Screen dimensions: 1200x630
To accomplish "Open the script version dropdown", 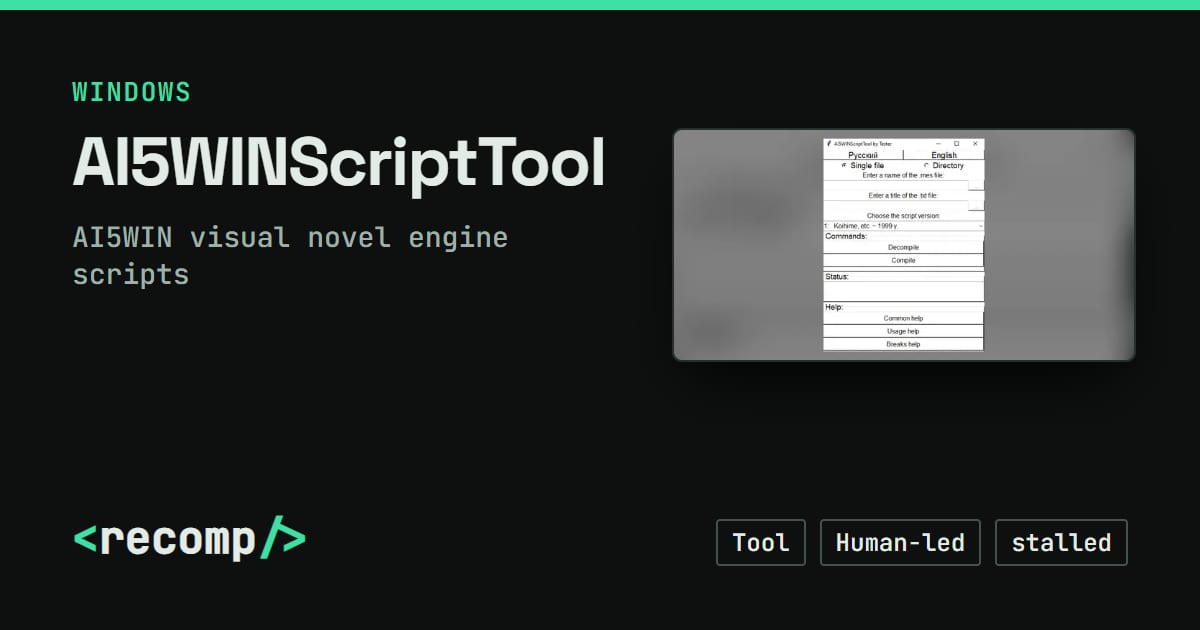I will pyautogui.click(x=904, y=226).
